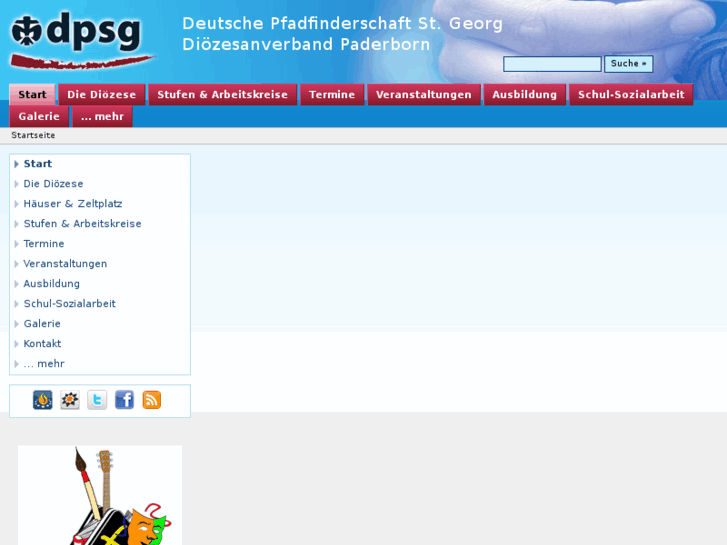
Task: Open Kontakt sidebar link
Action: [42, 343]
